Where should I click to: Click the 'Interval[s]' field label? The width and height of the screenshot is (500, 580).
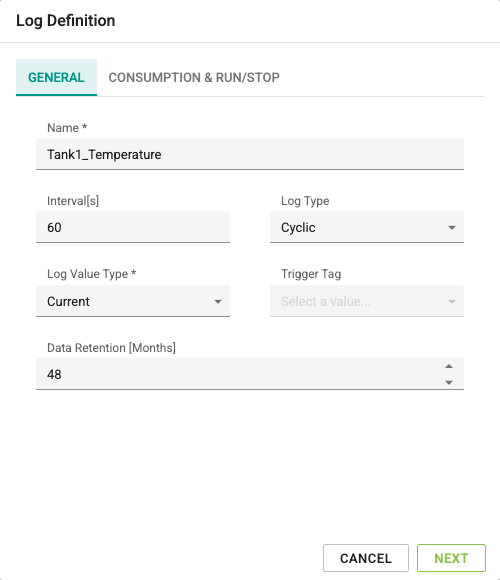tap(73, 201)
